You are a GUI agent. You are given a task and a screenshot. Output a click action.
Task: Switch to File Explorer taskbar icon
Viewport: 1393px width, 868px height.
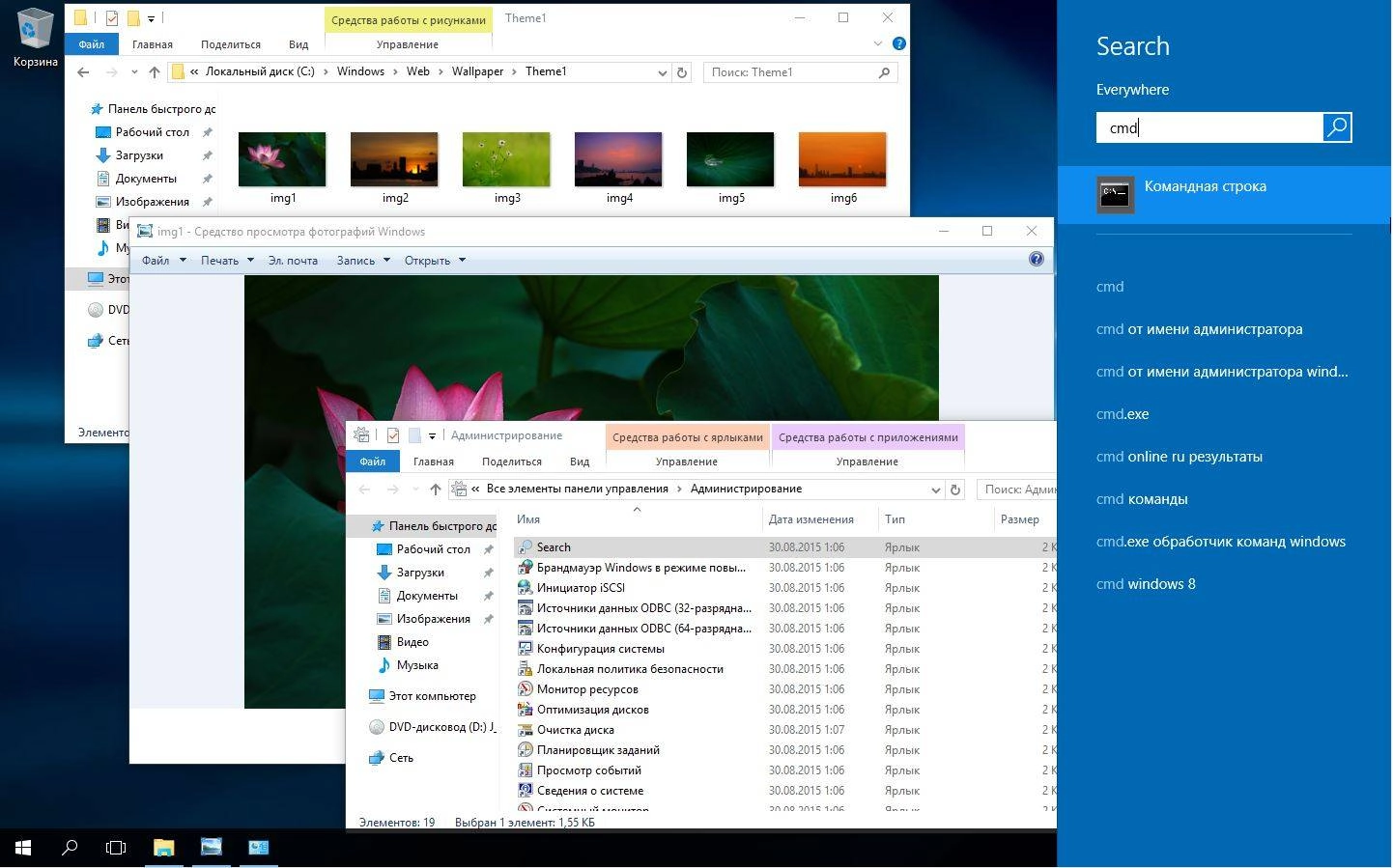163,848
